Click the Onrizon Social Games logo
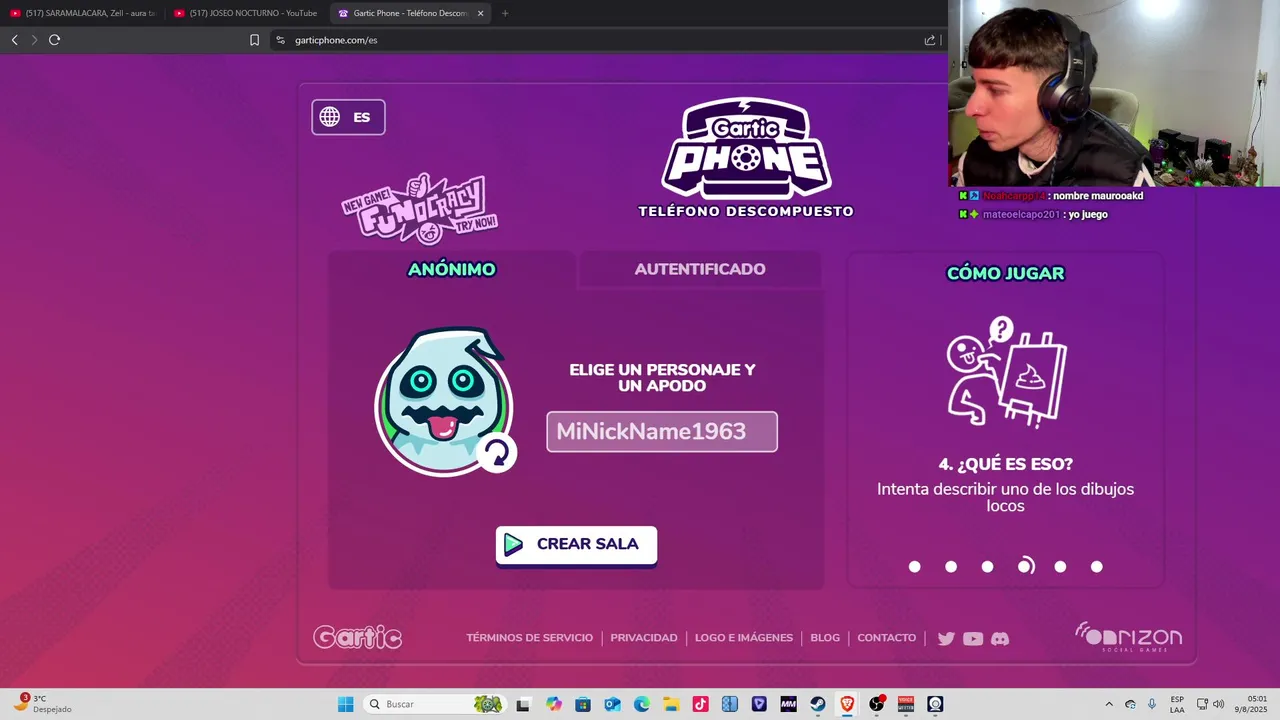1280x720 pixels. (1129, 637)
